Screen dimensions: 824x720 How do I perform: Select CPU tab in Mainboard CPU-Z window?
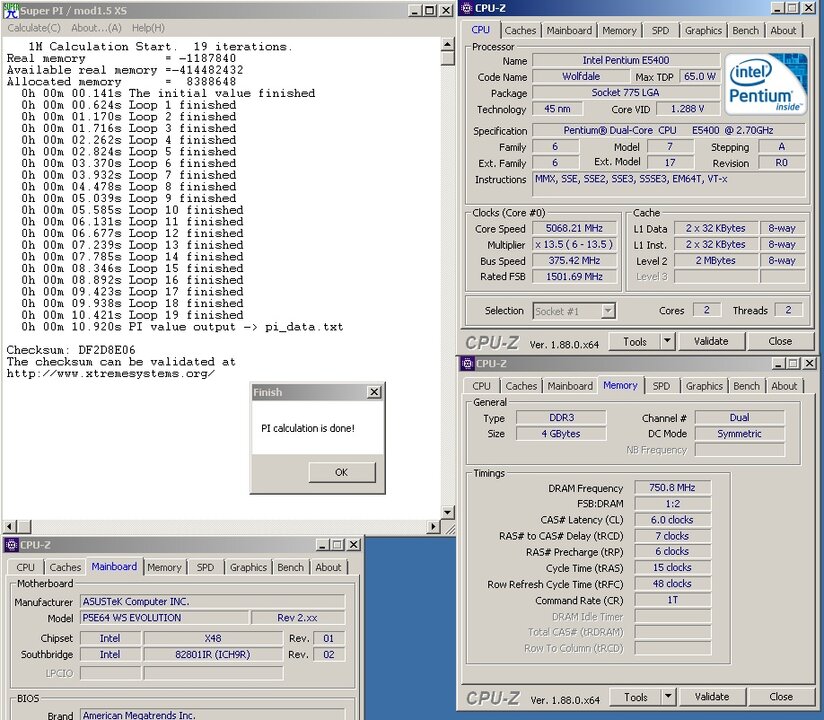[x=25, y=567]
